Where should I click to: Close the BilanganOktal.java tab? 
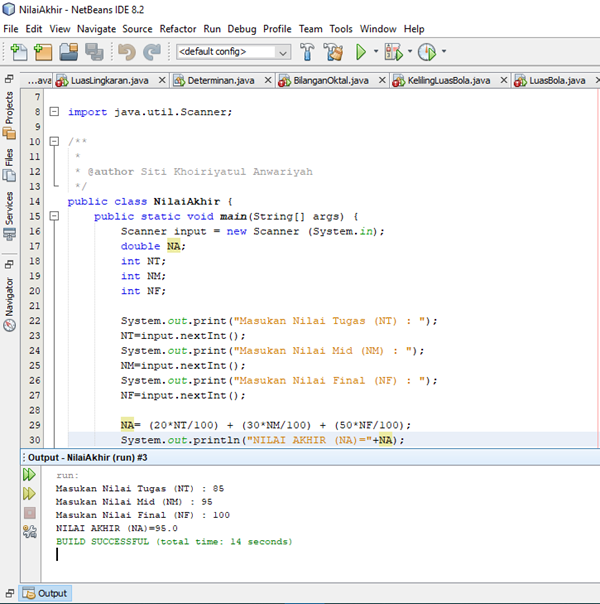(382, 80)
